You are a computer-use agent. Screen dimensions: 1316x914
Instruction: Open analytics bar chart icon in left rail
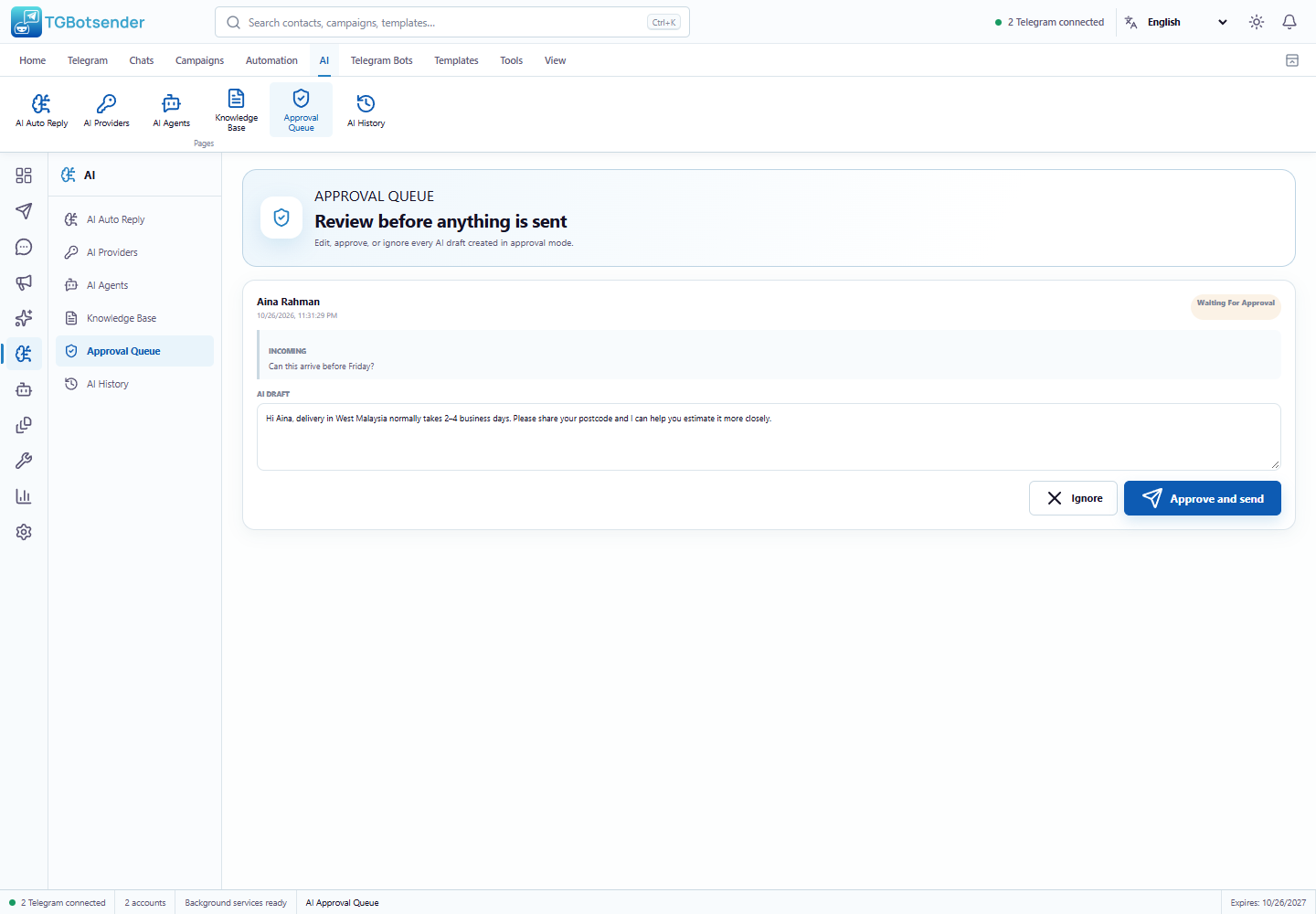(24, 496)
